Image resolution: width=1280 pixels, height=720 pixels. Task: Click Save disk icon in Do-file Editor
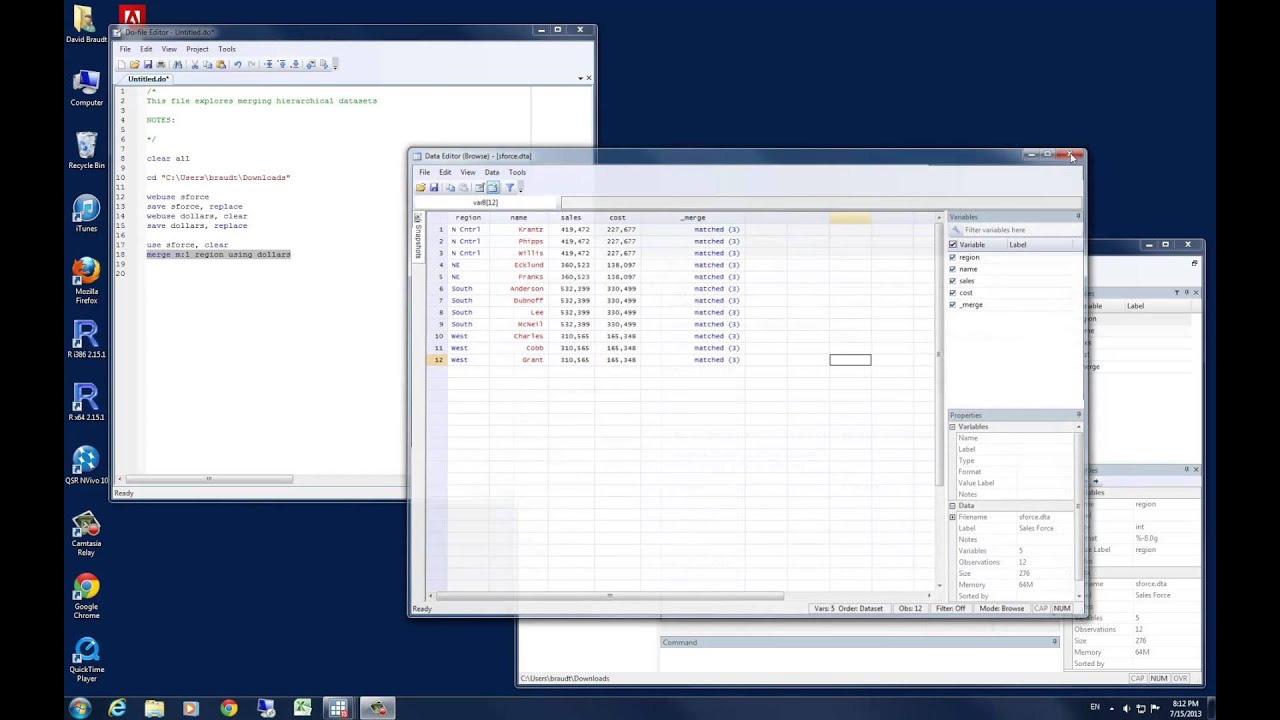(x=148, y=64)
